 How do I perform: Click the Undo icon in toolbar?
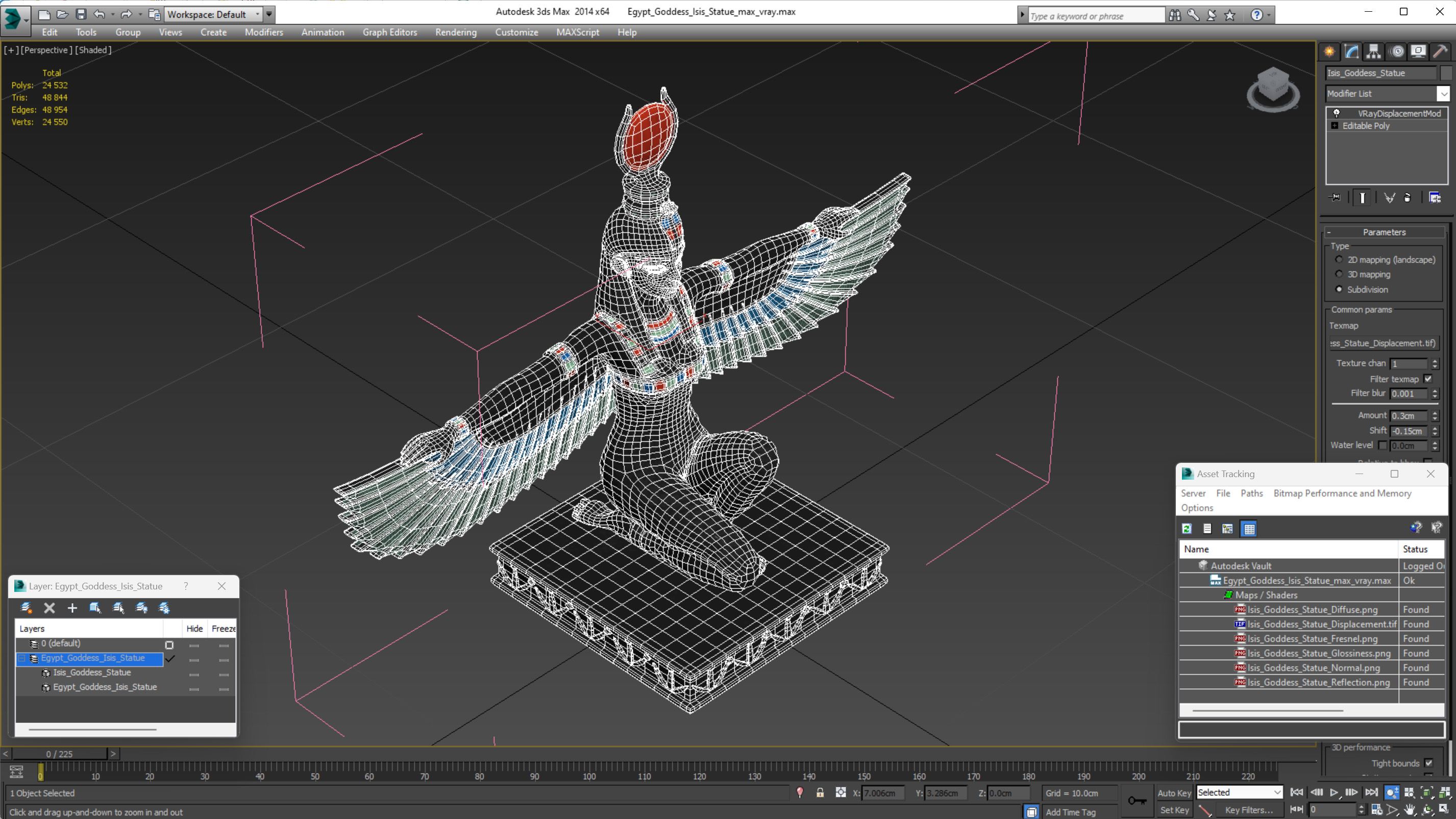(100, 14)
